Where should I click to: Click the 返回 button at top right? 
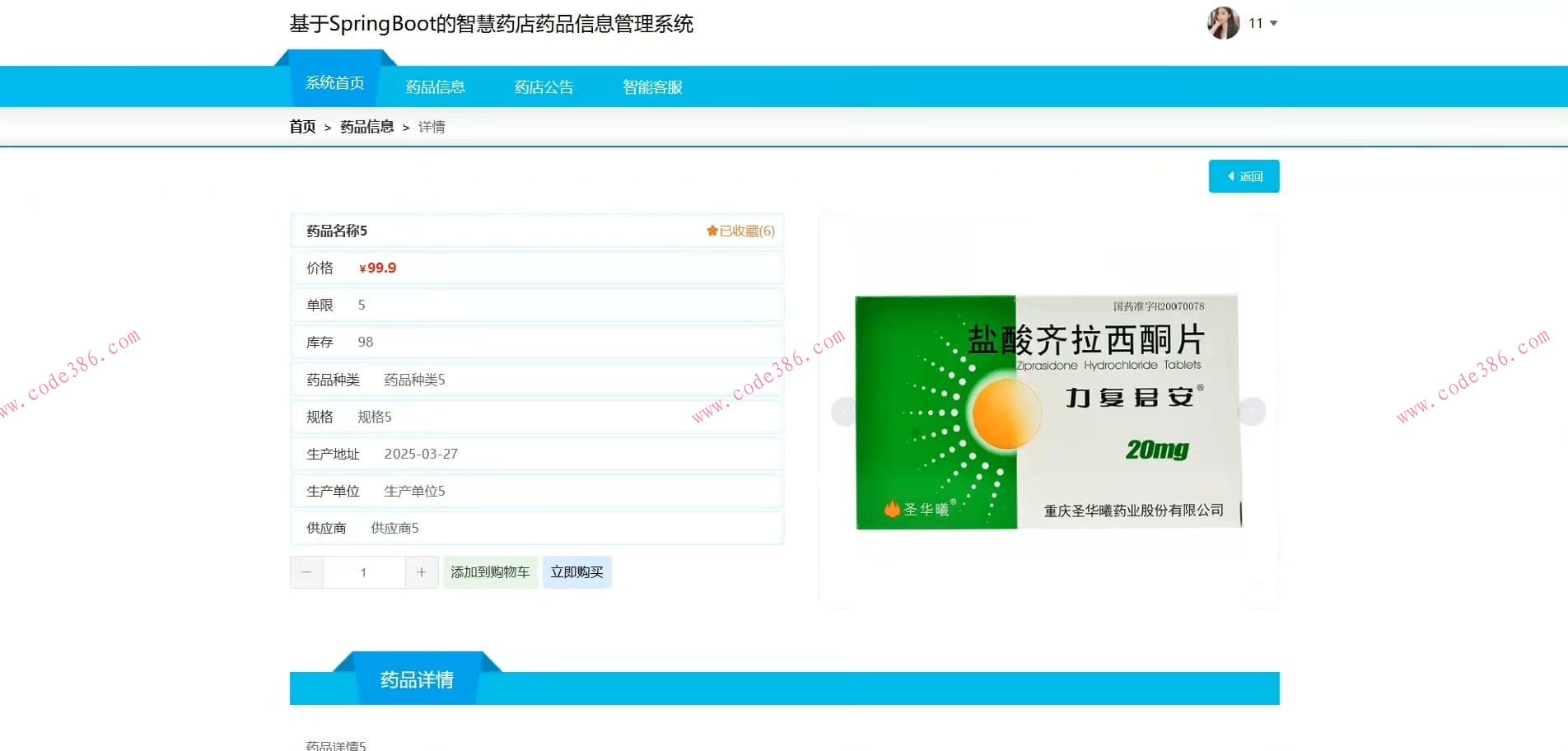1244,175
